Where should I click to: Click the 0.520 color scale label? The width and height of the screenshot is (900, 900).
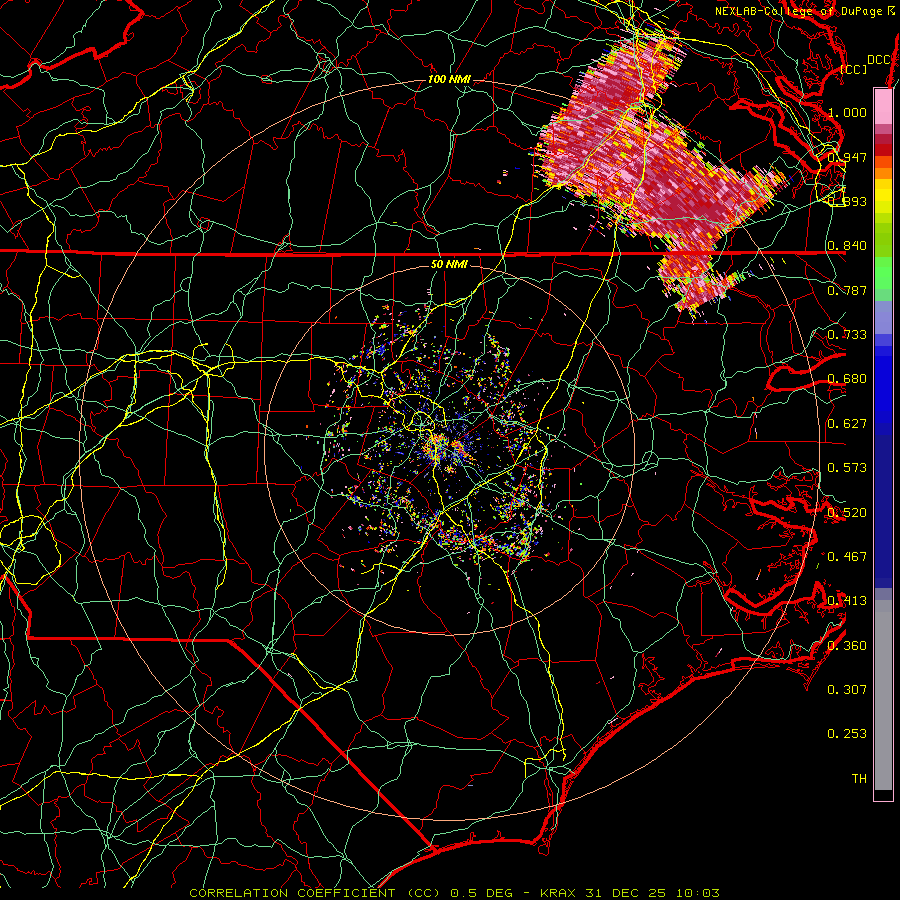(847, 513)
